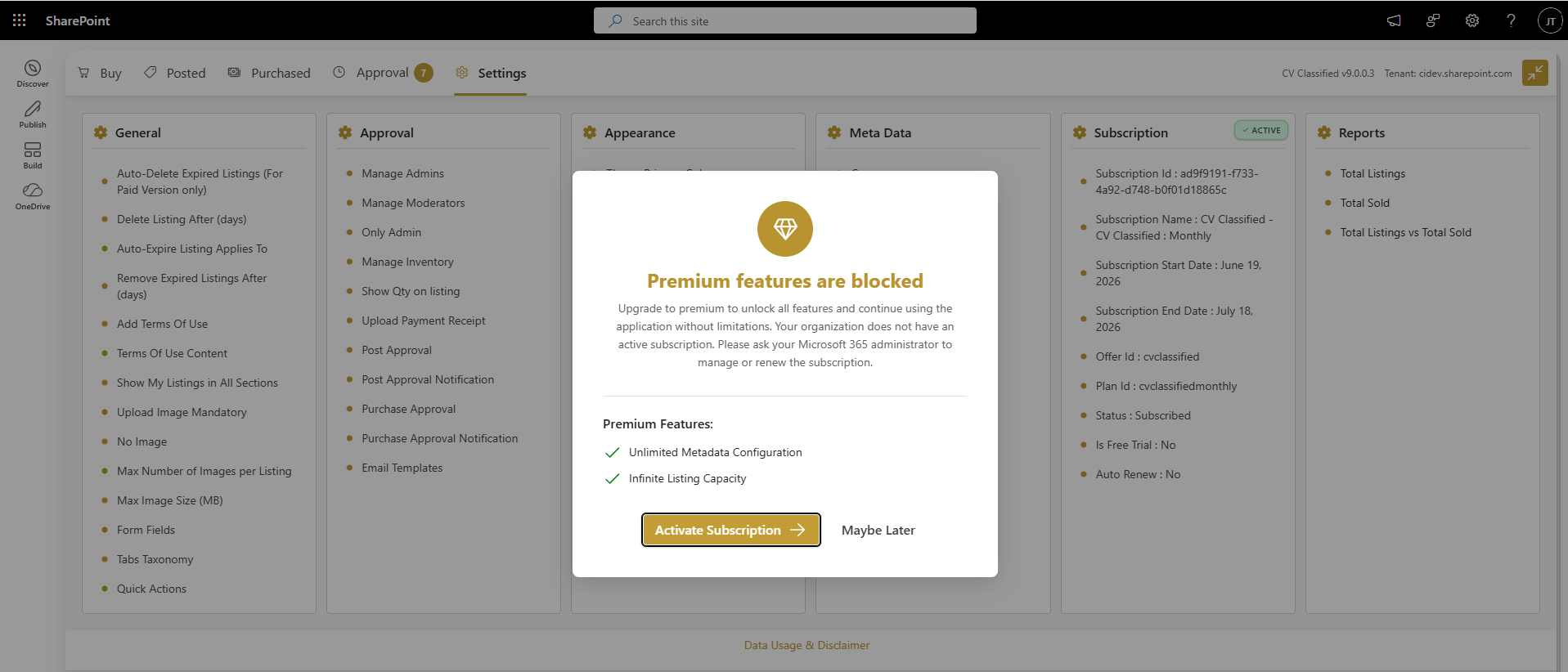Image resolution: width=1568 pixels, height=672 pixels.
Task: Switch to the Buy tab
Action: click(100, 73)
